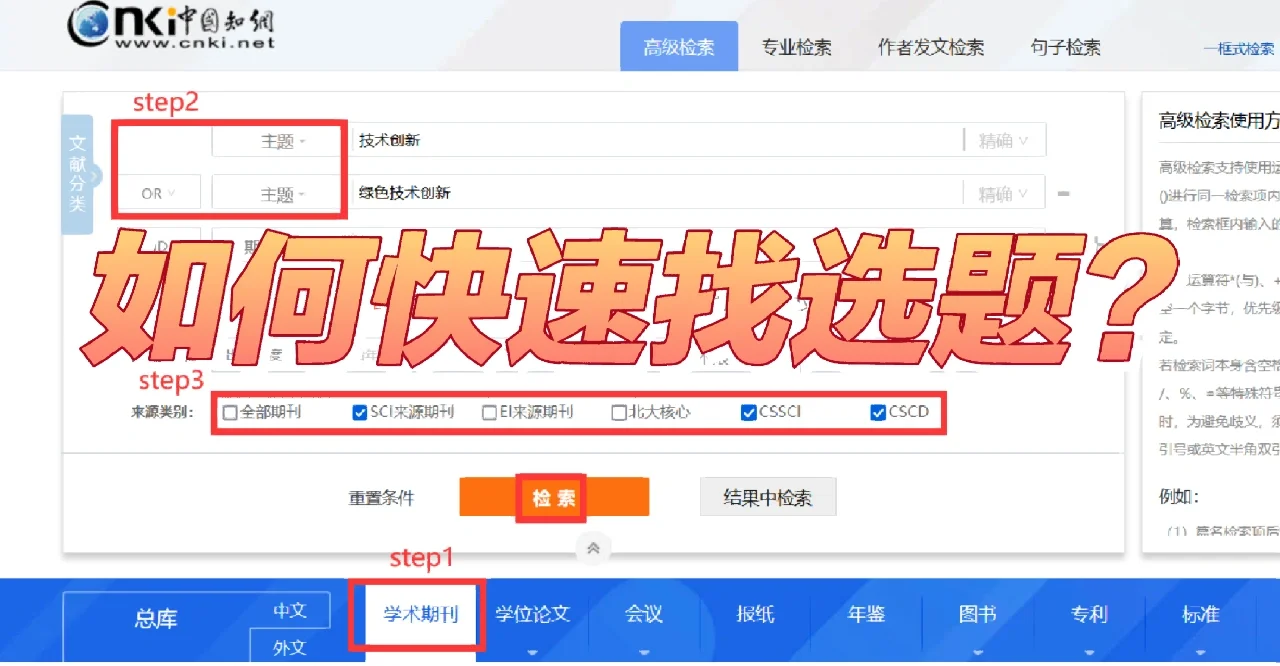Image resolution: width=1280 pixels, height=666 pixels.
Task: Uncheck the CSSCI checkbox
Action: [748, 412]
